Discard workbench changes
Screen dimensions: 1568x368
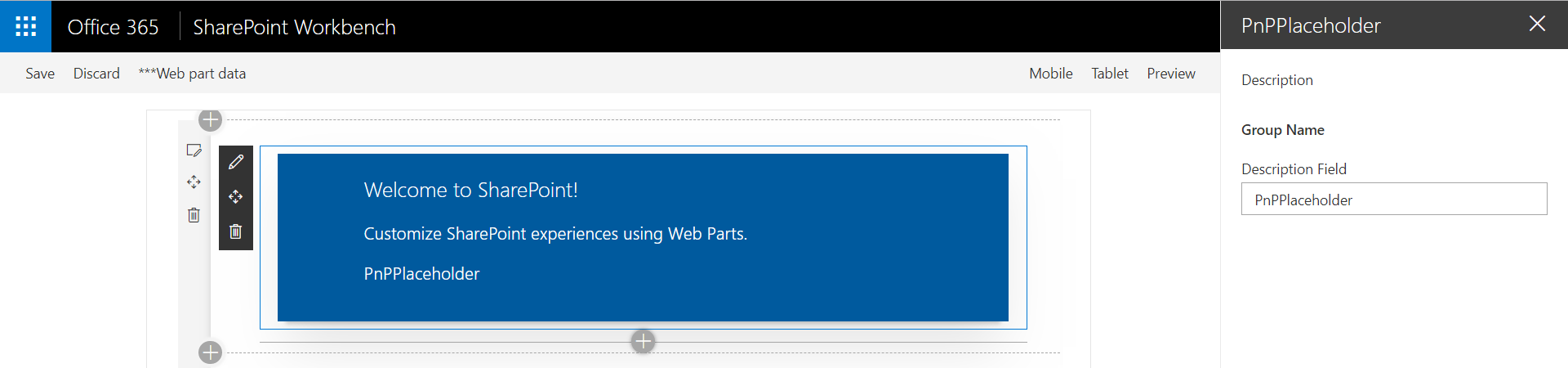[x=96, y=74]
